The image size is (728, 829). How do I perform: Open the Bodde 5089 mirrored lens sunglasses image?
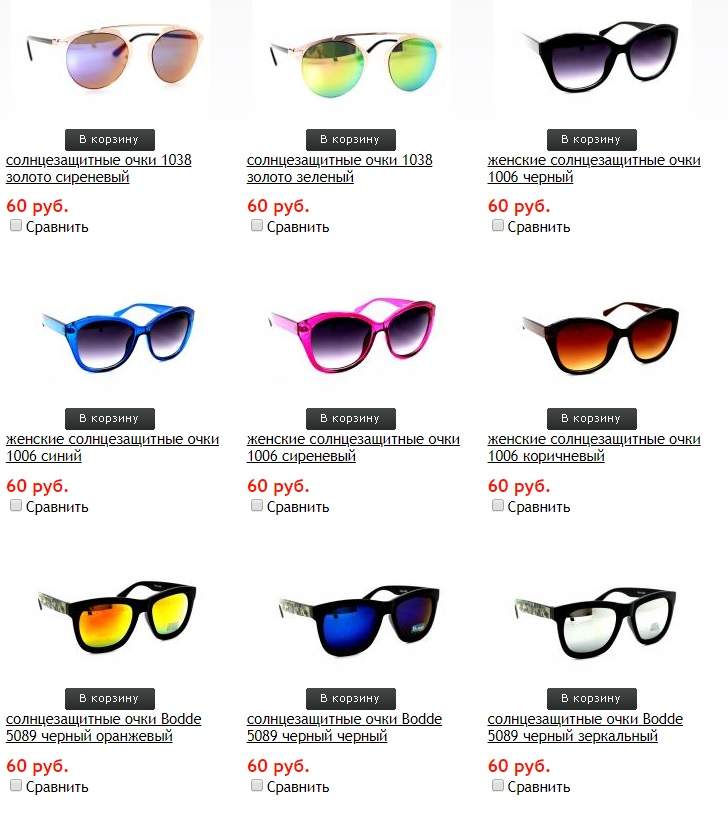(x=595, y=622)
